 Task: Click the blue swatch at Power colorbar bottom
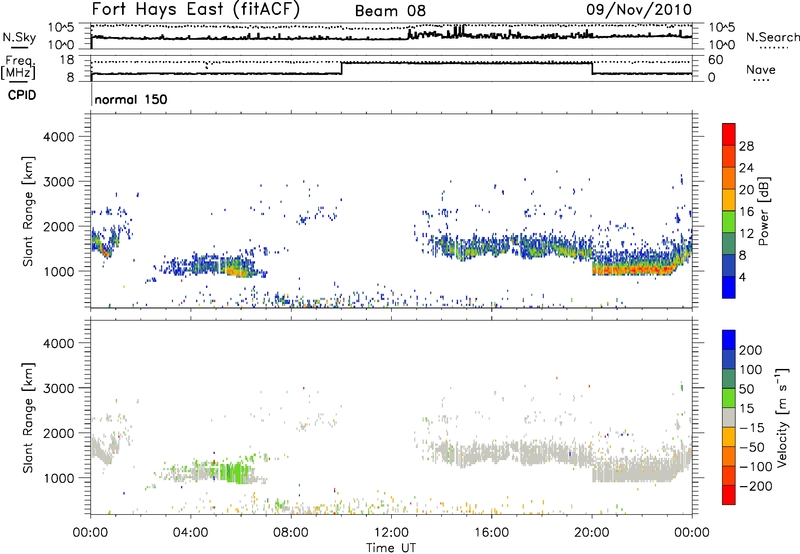729,287
